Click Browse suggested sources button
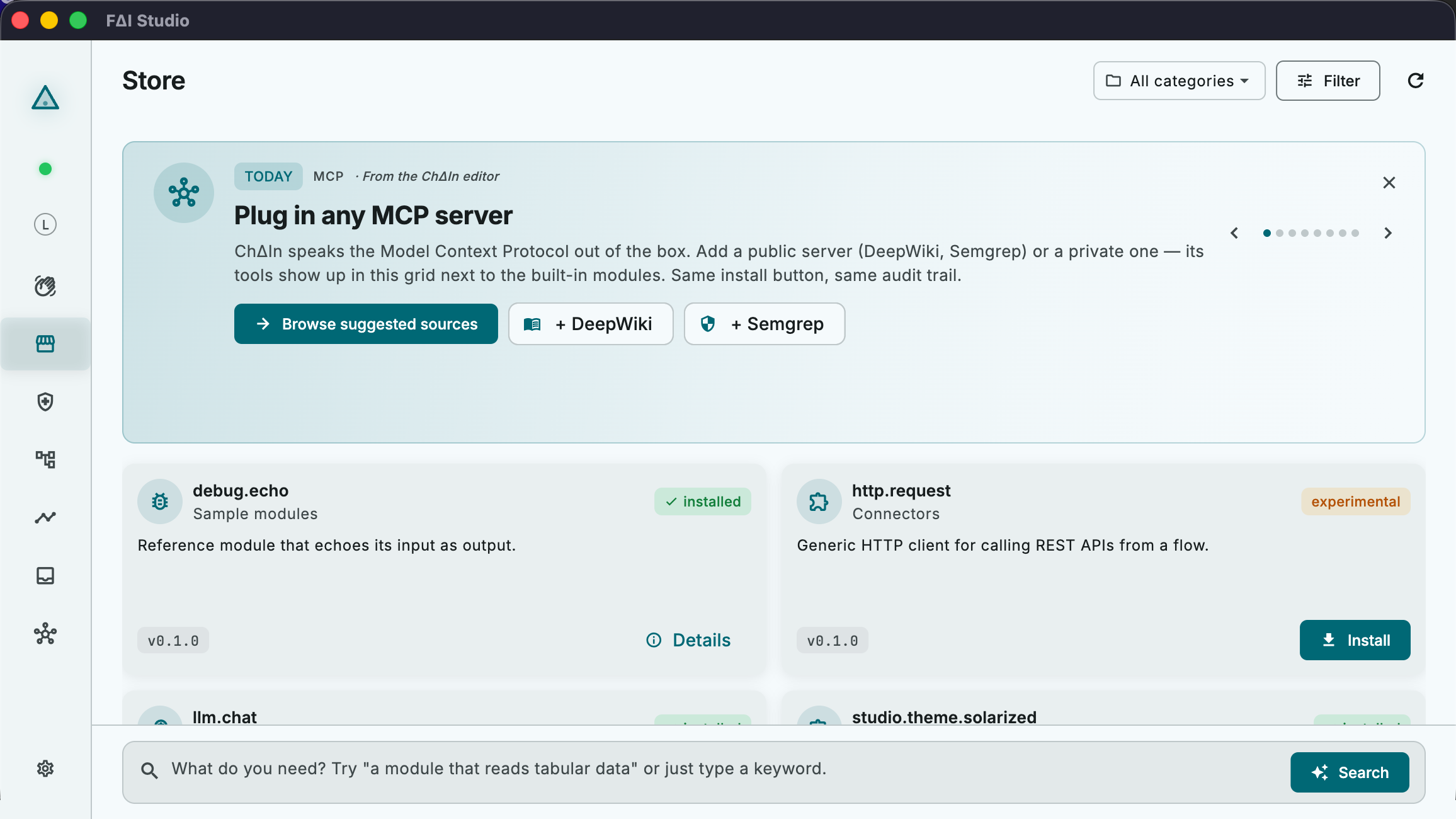The height and width of the screenshot is (819, 1456). click(366, 324)
